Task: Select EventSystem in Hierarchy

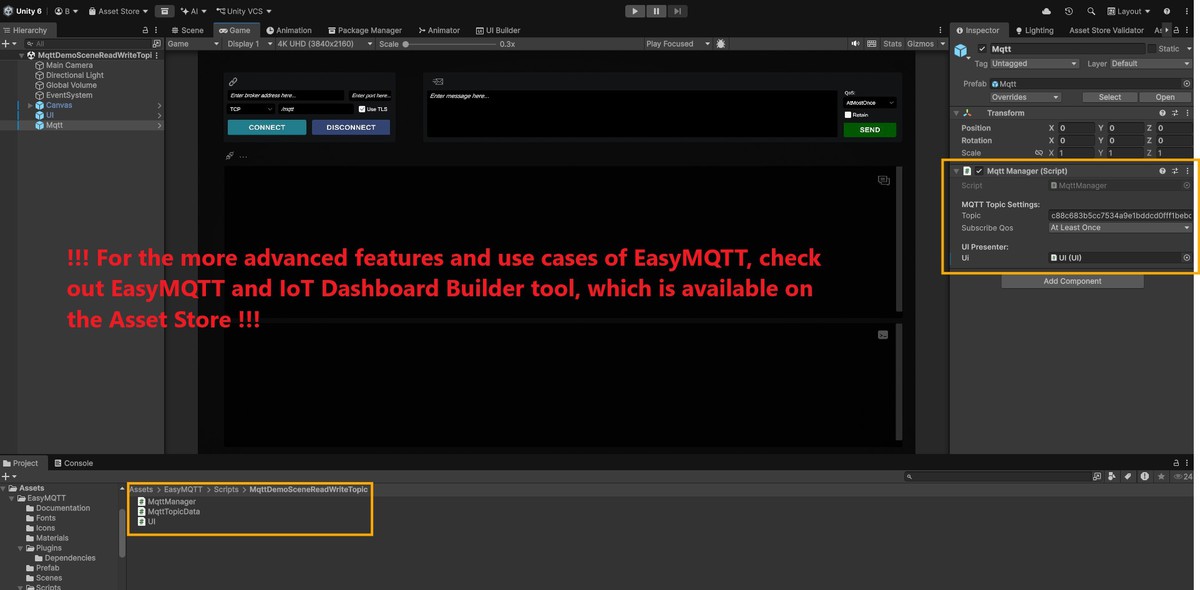Action: click(x=69, y=95)
